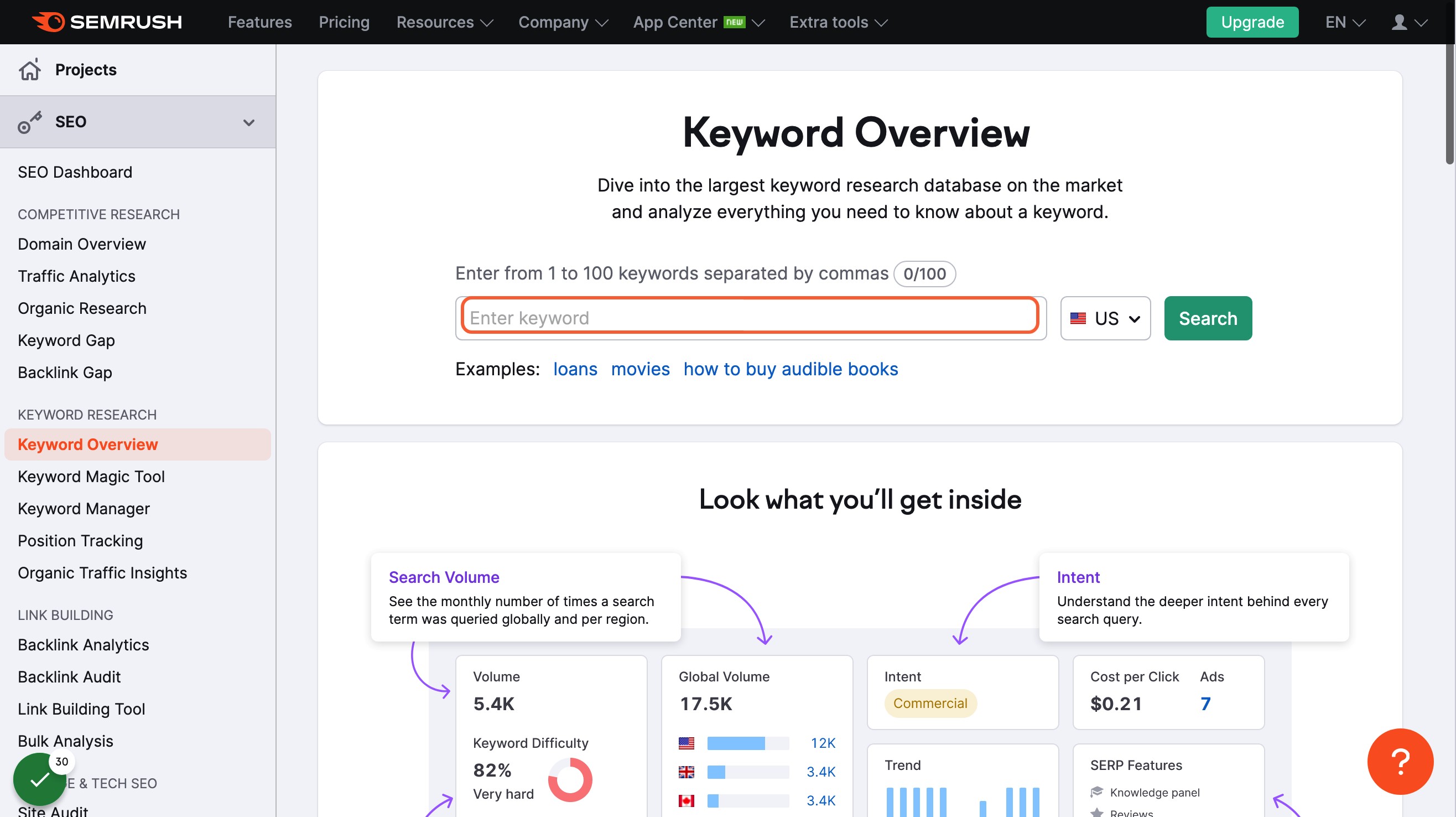Click the page vertical scrollbar

[1450, 105]
